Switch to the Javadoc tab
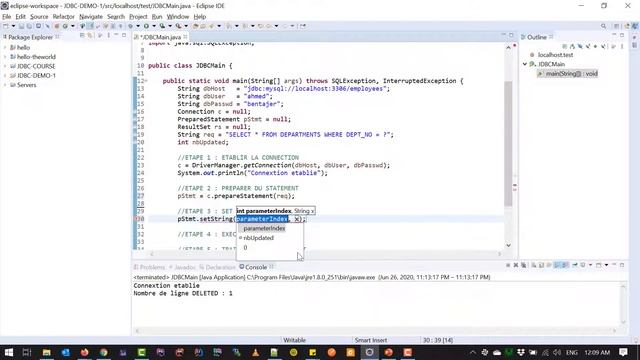This screenshot has width=640, height=360. (x=182, y=267)
